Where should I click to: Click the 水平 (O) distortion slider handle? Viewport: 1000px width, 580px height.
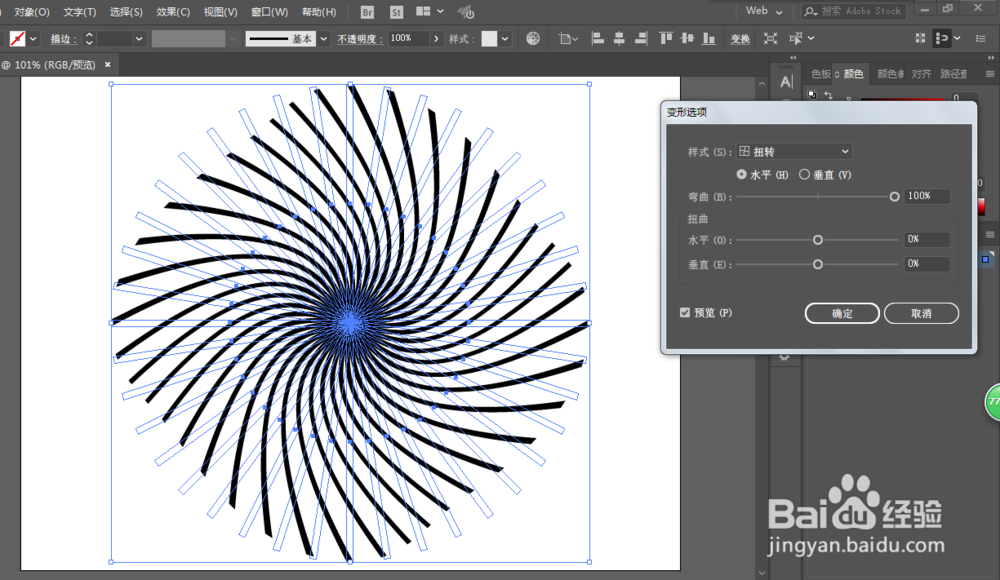point(818,240)
